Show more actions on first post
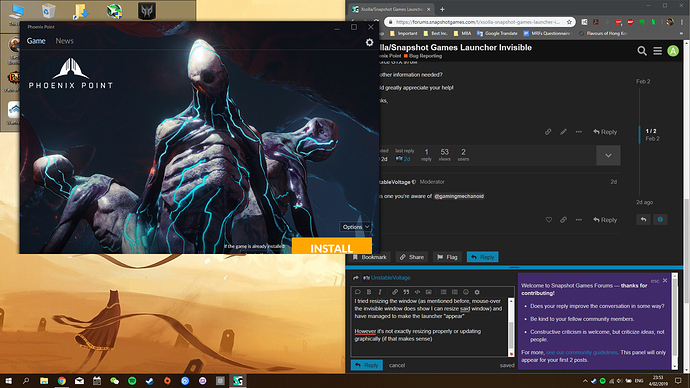 click(579, 132)
